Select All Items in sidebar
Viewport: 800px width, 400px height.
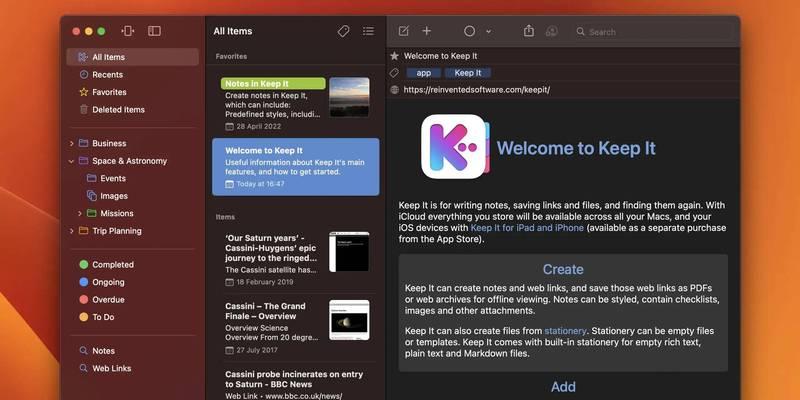133,57
